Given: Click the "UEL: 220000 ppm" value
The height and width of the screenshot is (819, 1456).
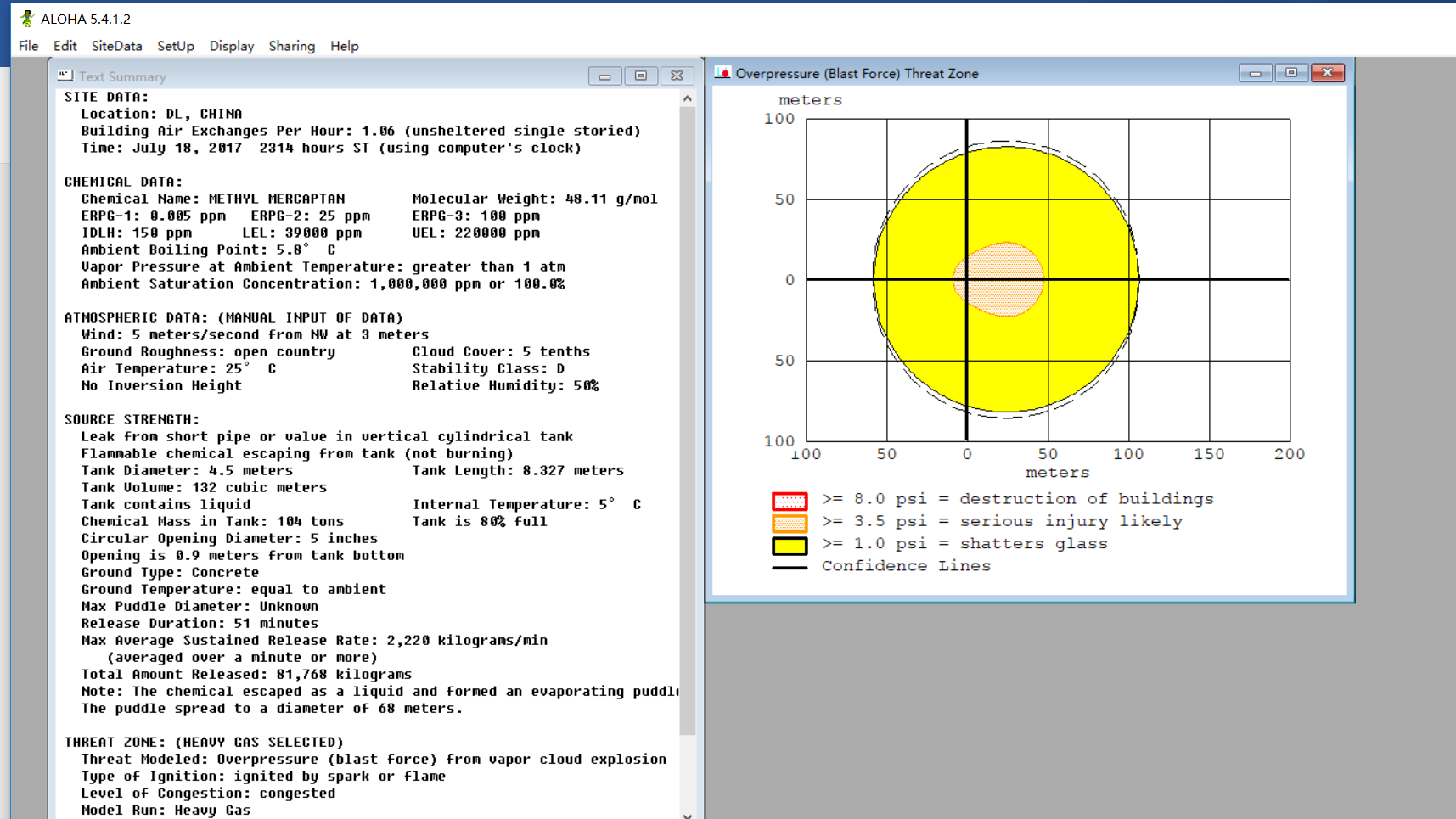Looking at the screenshot, I should (x=476, y=233).
